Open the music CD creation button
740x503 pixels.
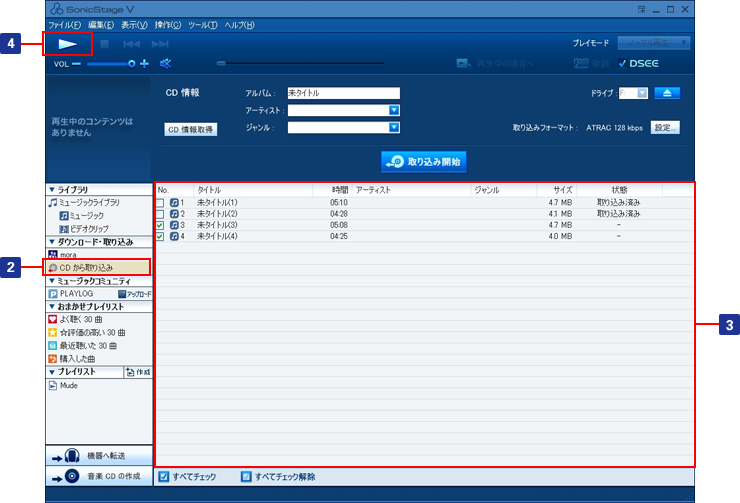[99, 476]
